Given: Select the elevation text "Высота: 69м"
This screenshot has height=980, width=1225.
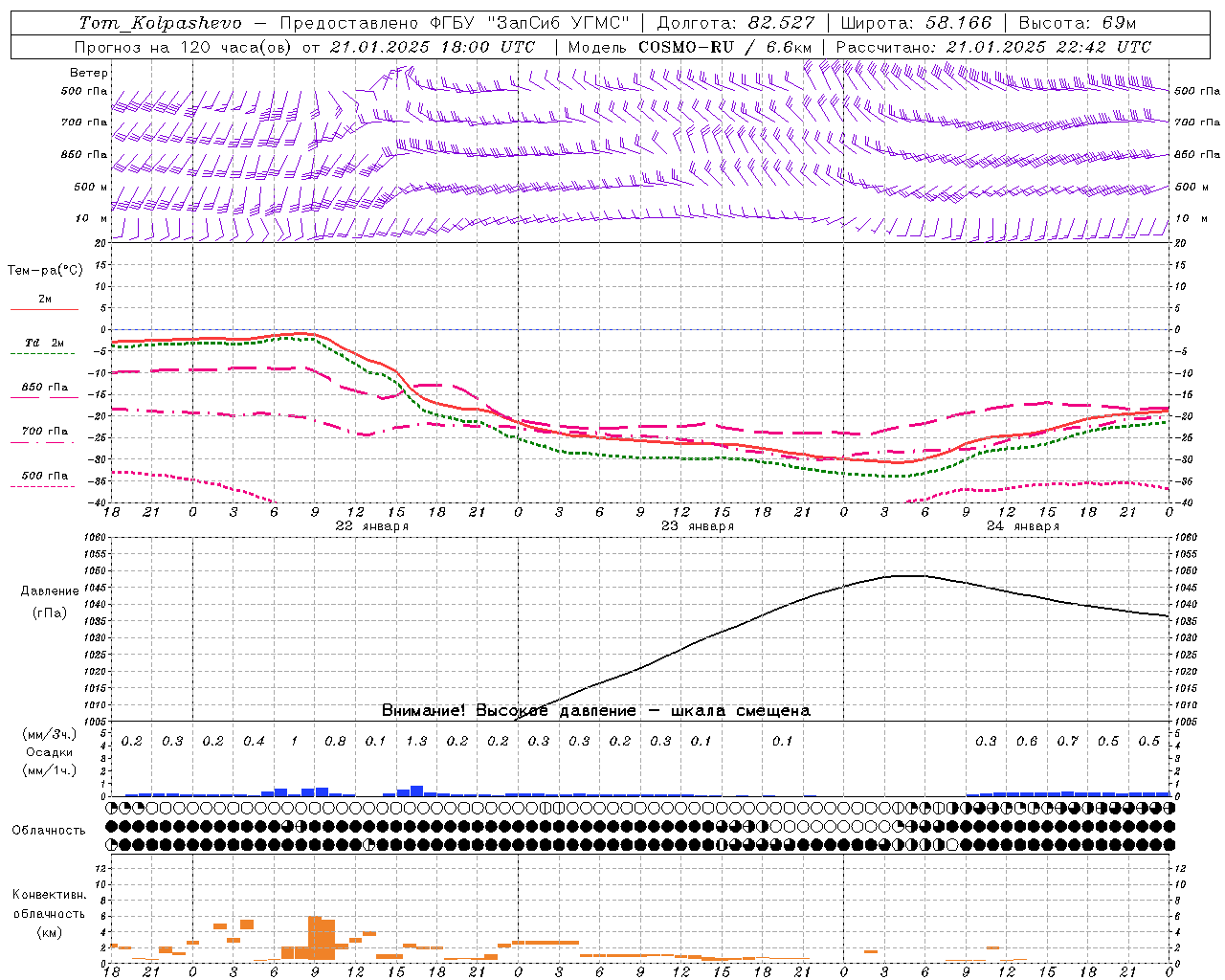Looking at the screenshot, I should coord(1078,23).
